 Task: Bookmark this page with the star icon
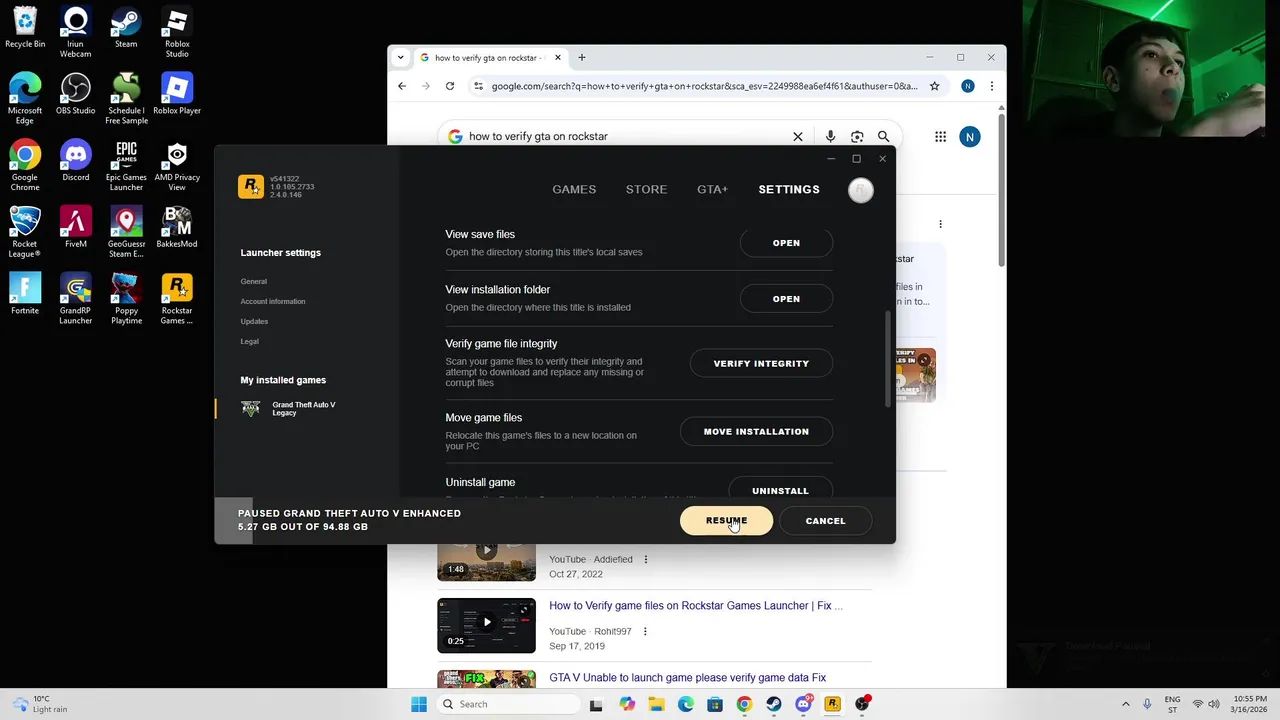click(934, 86)
